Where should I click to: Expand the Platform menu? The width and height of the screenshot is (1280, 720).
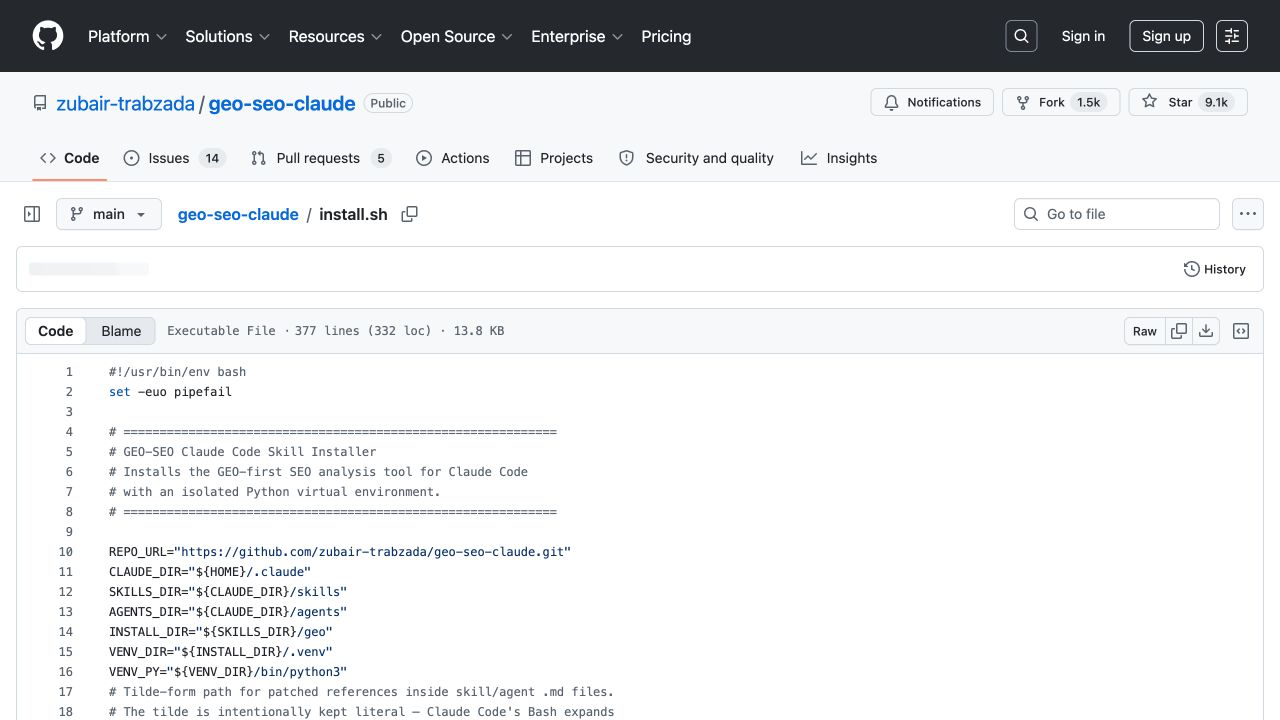tap(128, 36)
